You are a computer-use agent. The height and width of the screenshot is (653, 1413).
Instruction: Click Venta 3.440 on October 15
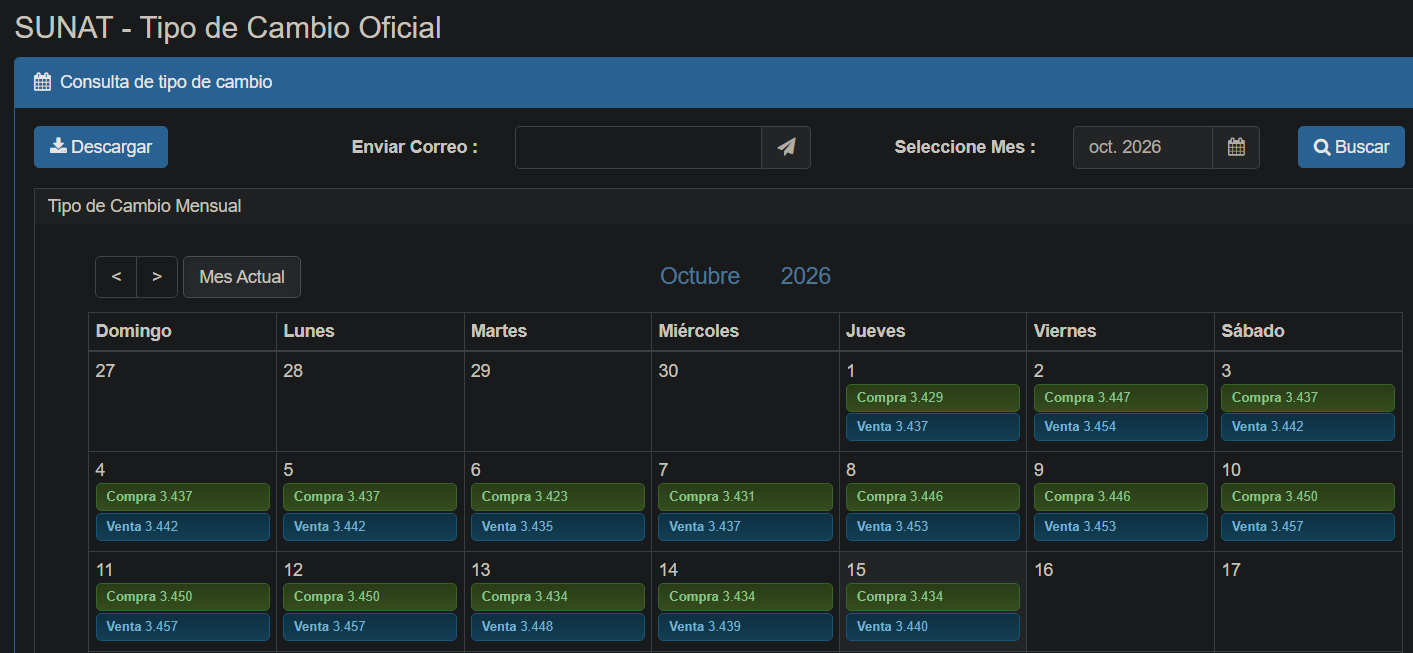tap(933, 627)
